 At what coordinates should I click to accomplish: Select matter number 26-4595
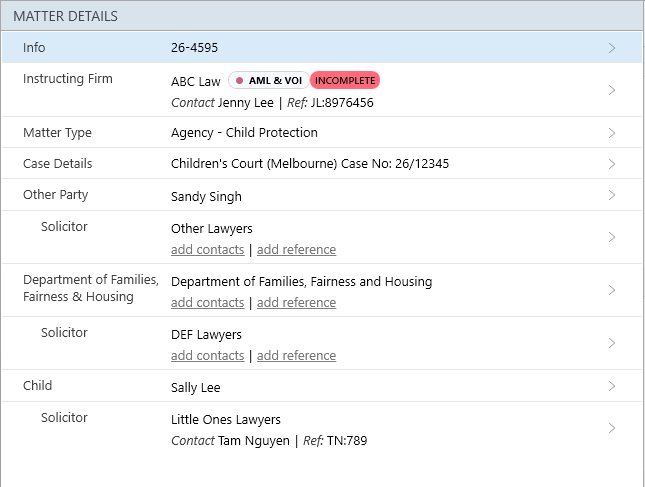[x=195, y=48]
